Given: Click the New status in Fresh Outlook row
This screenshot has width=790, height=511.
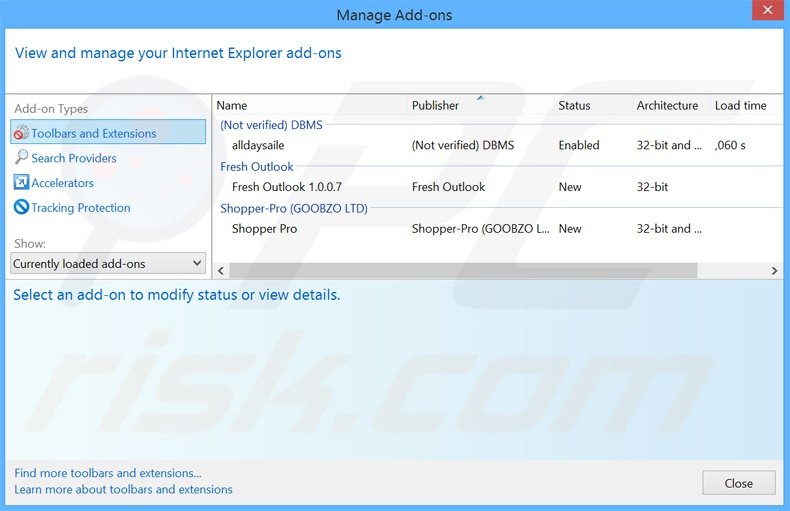Looking at the screenshot, I should pos(570,187).
